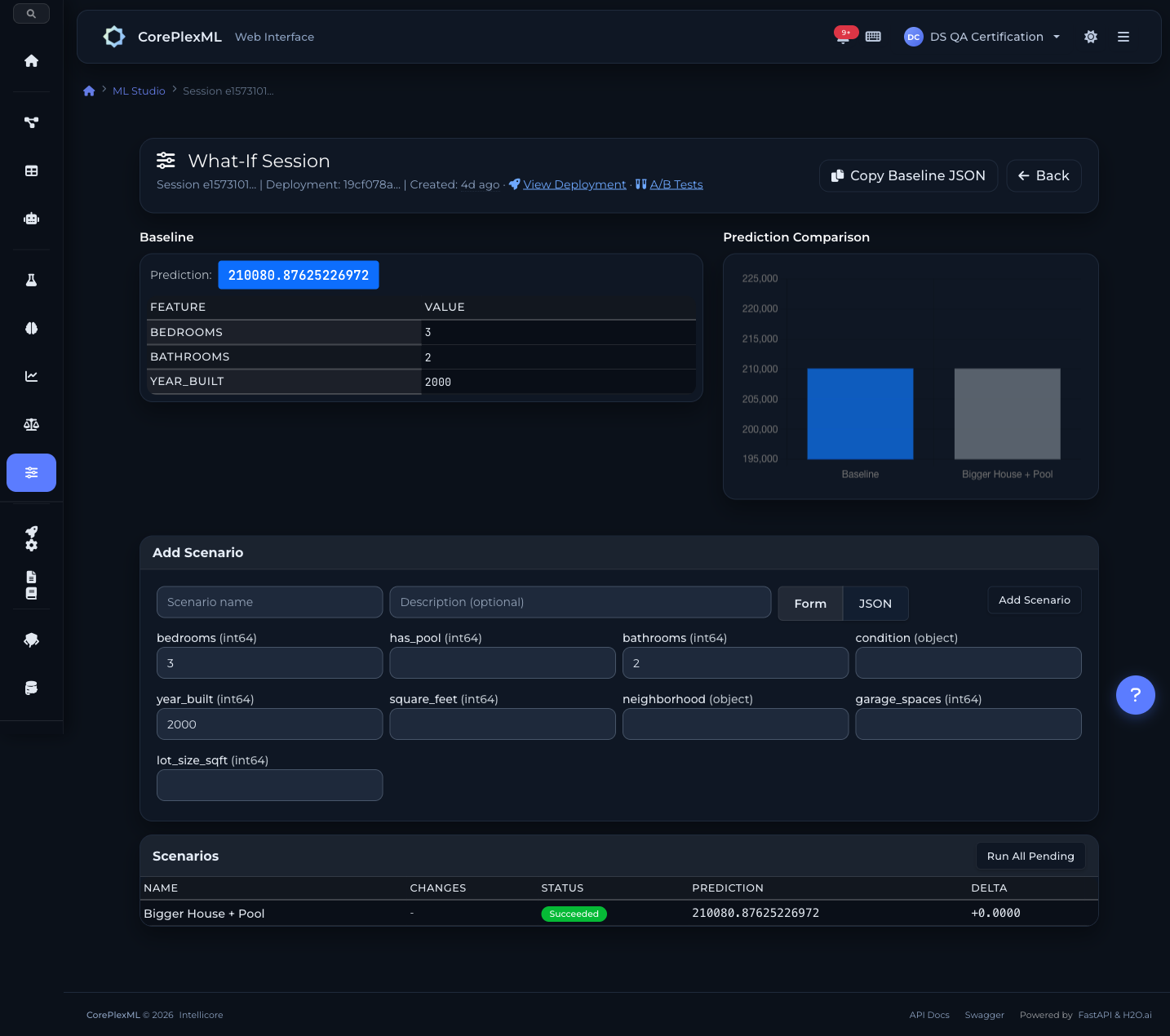
Task: Open the View Deployment link
Action: coord(574,184)
